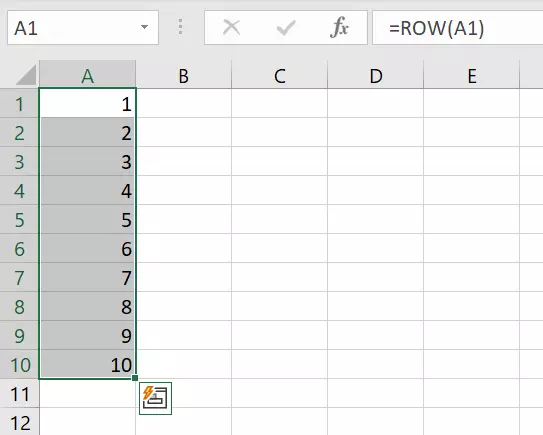
Task: Click the Select All corner triangle
Action: click(26, 75)
